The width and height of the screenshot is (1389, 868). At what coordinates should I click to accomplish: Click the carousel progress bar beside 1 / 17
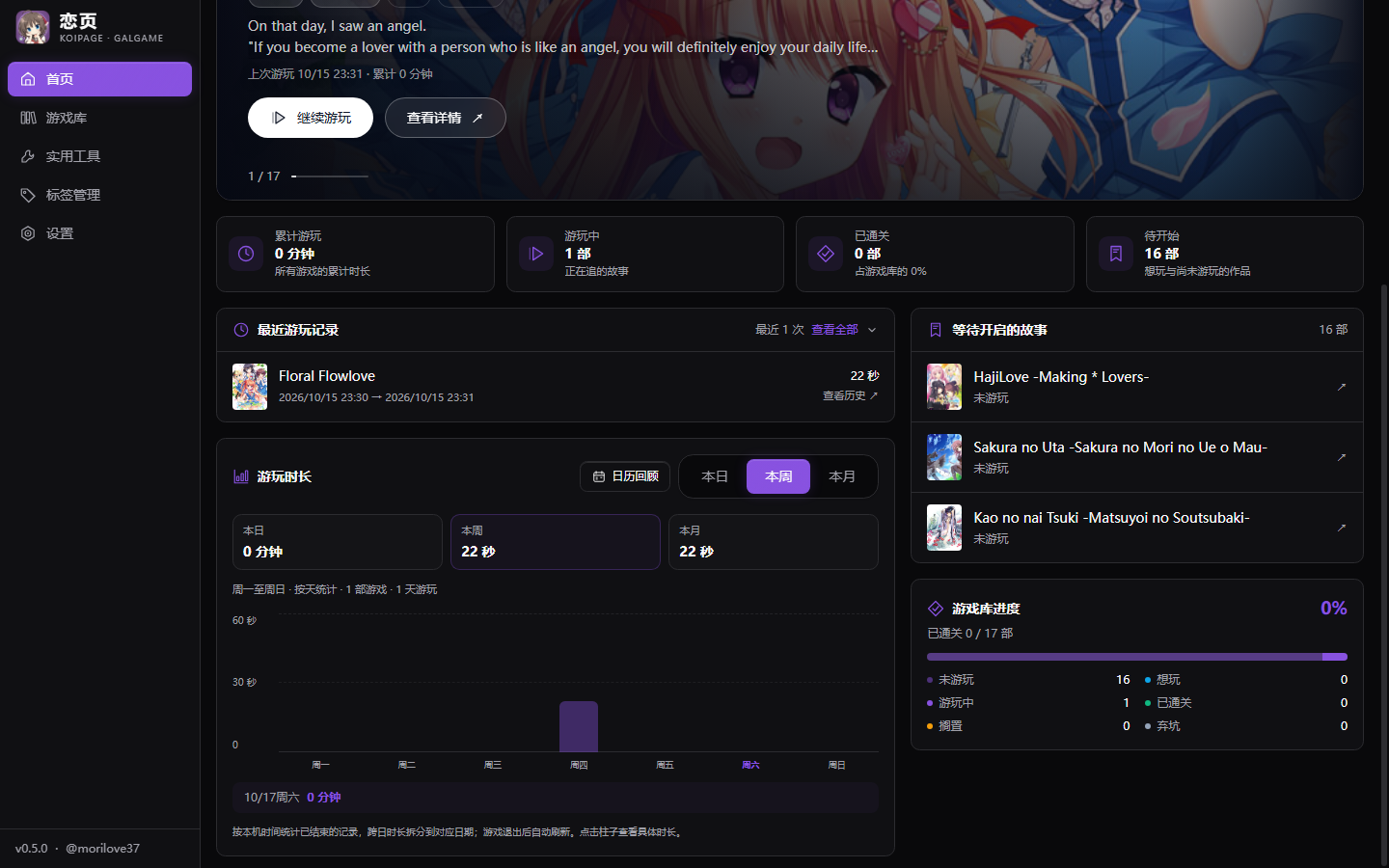coord(330,176)
